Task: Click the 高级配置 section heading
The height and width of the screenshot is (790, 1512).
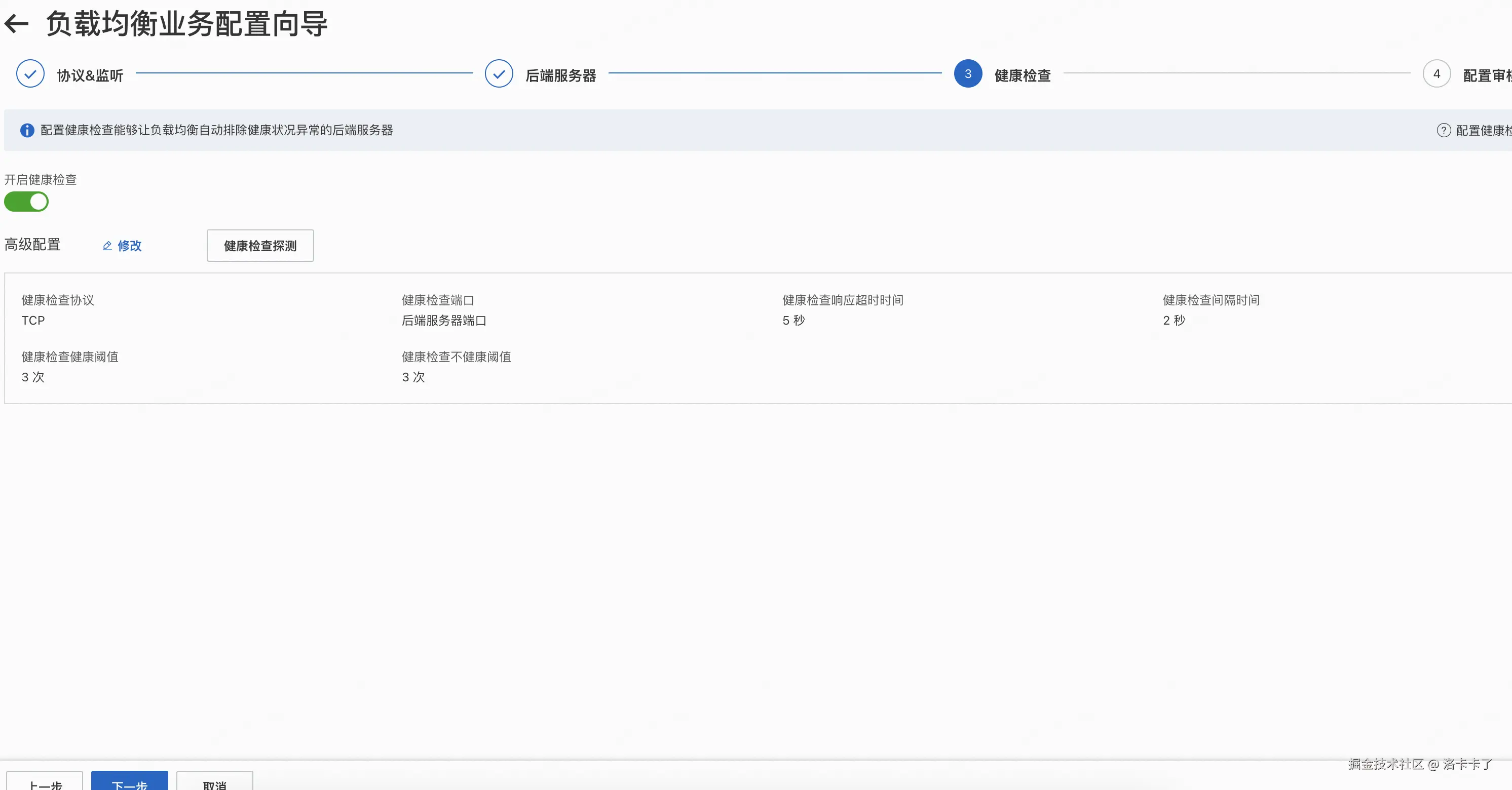Action: (x=32, y=245)
